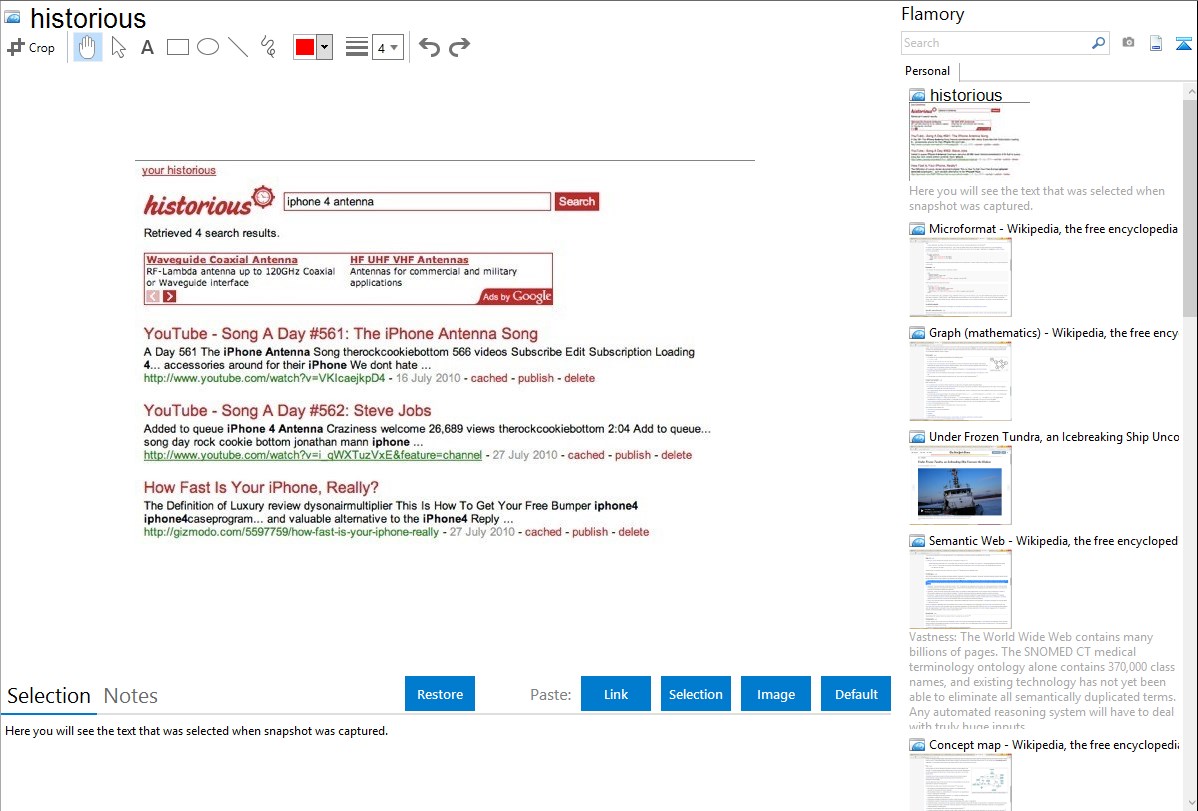The height and width of the screenshot is (811, 1198).
Task: Click the Default paste button
Action: [856, 694]
